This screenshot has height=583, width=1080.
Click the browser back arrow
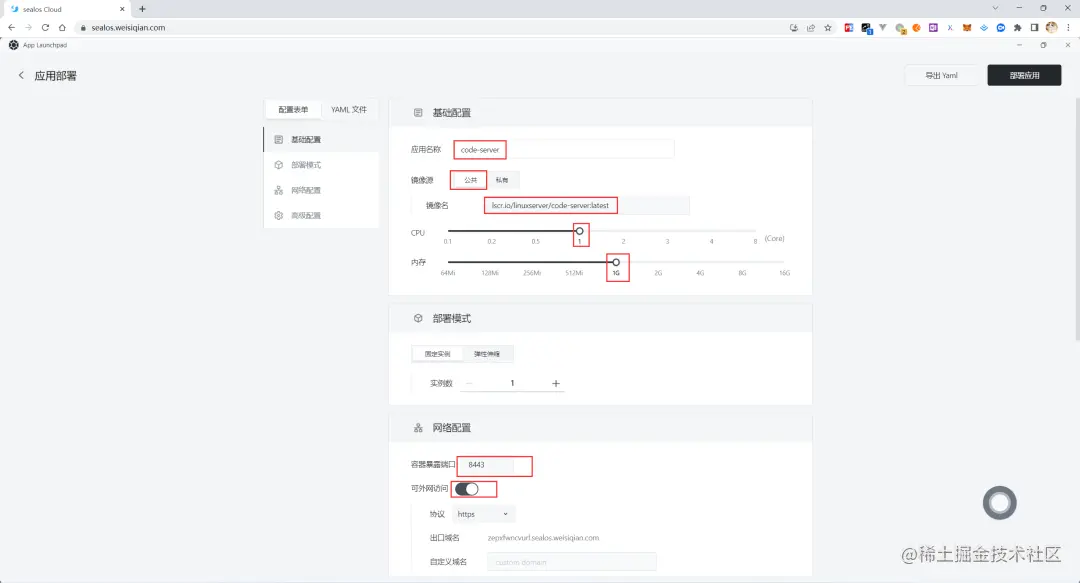pyautogui.click(x=12, y=28)
